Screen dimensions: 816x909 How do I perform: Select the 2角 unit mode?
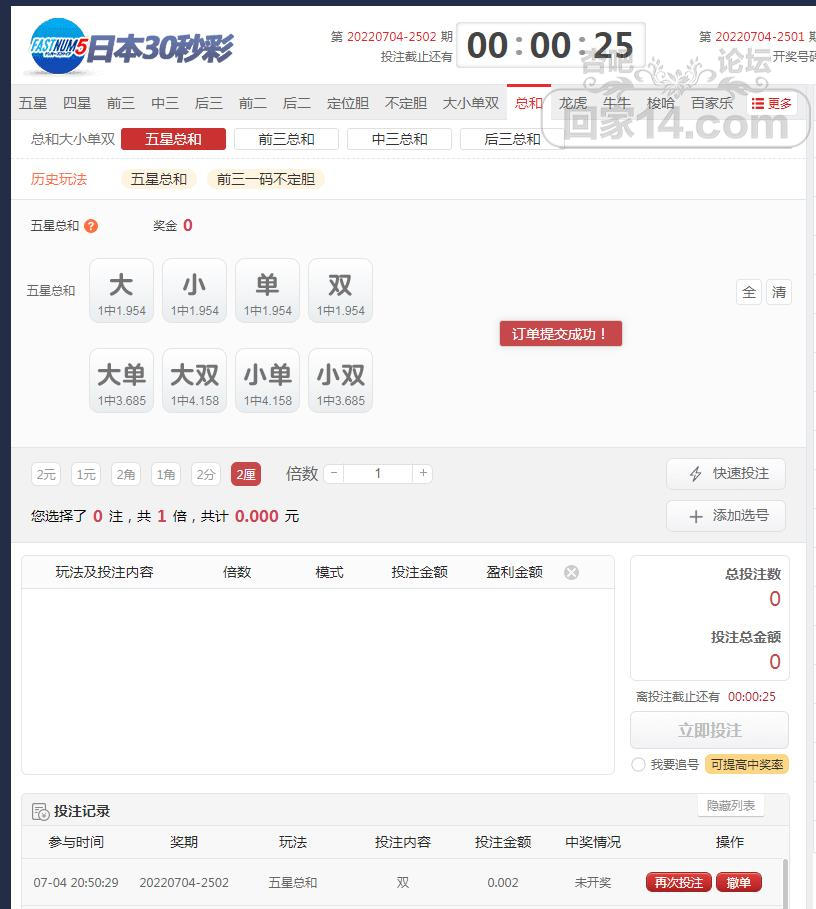click(126, 475)
